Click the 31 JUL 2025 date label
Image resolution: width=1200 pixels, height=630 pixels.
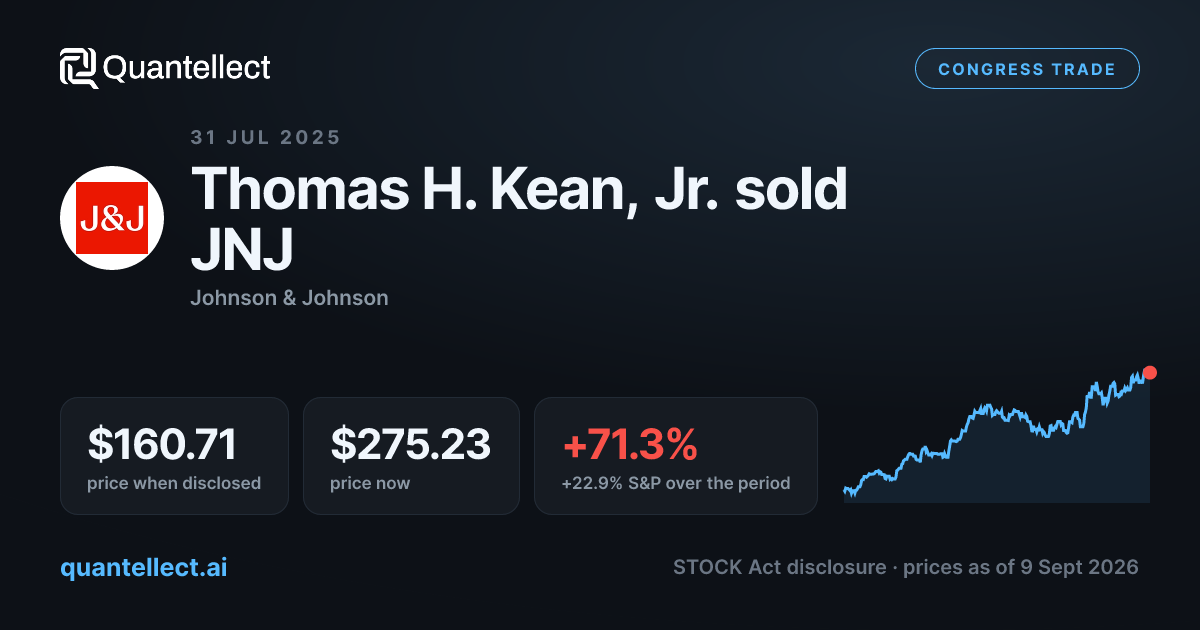coord(266,138)
